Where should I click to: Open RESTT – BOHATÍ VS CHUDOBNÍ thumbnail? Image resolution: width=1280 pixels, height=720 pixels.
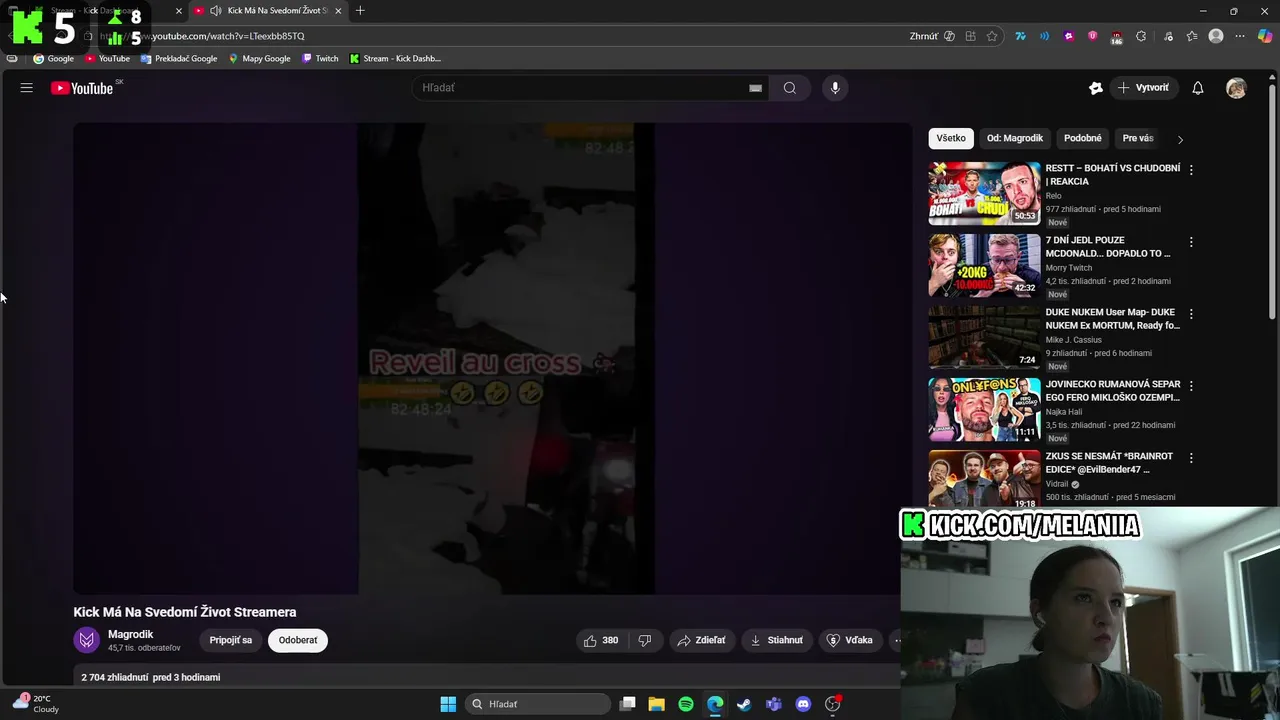click(x=984, y=193)
